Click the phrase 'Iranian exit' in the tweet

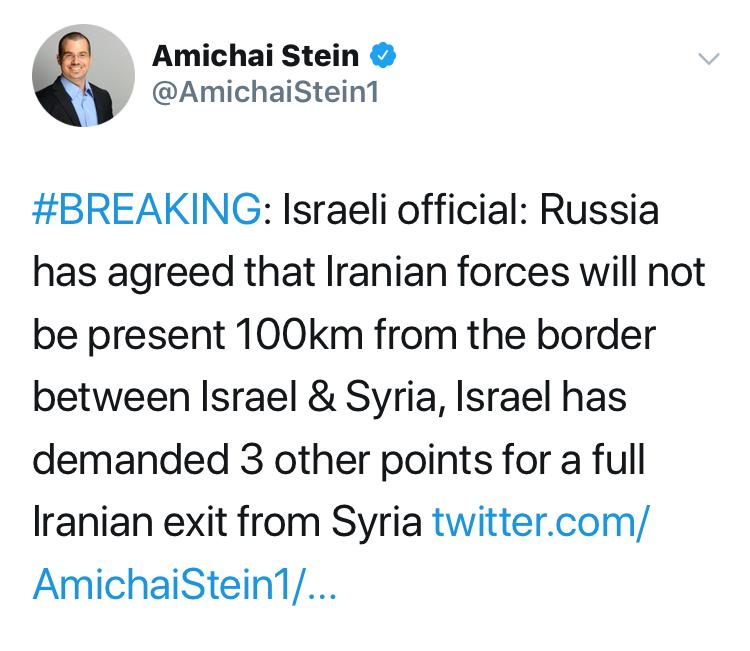coord(134,522)
